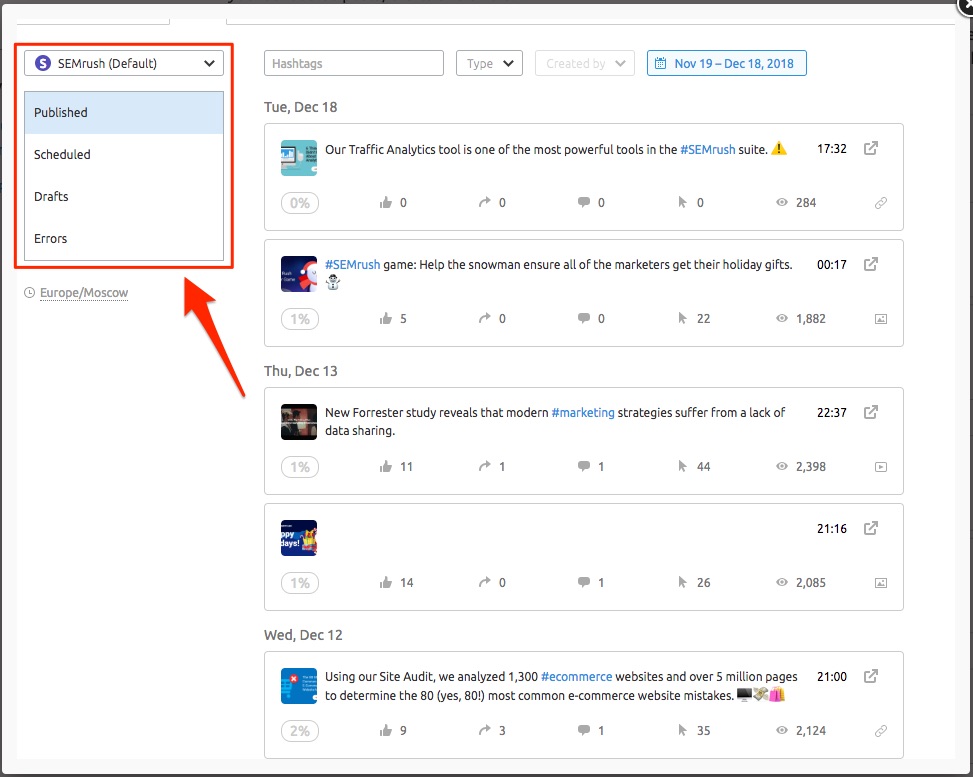Click image-type icon on snowman game post

pyautogui.click(x=881, y=319)
